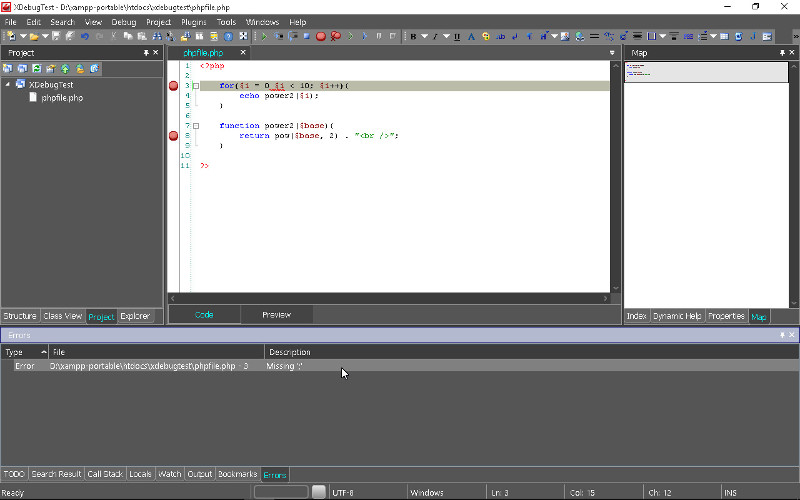Click first icon in Project panel toolbar
The width and height of the screenshot is (800, 500).
tap(8, 68)
